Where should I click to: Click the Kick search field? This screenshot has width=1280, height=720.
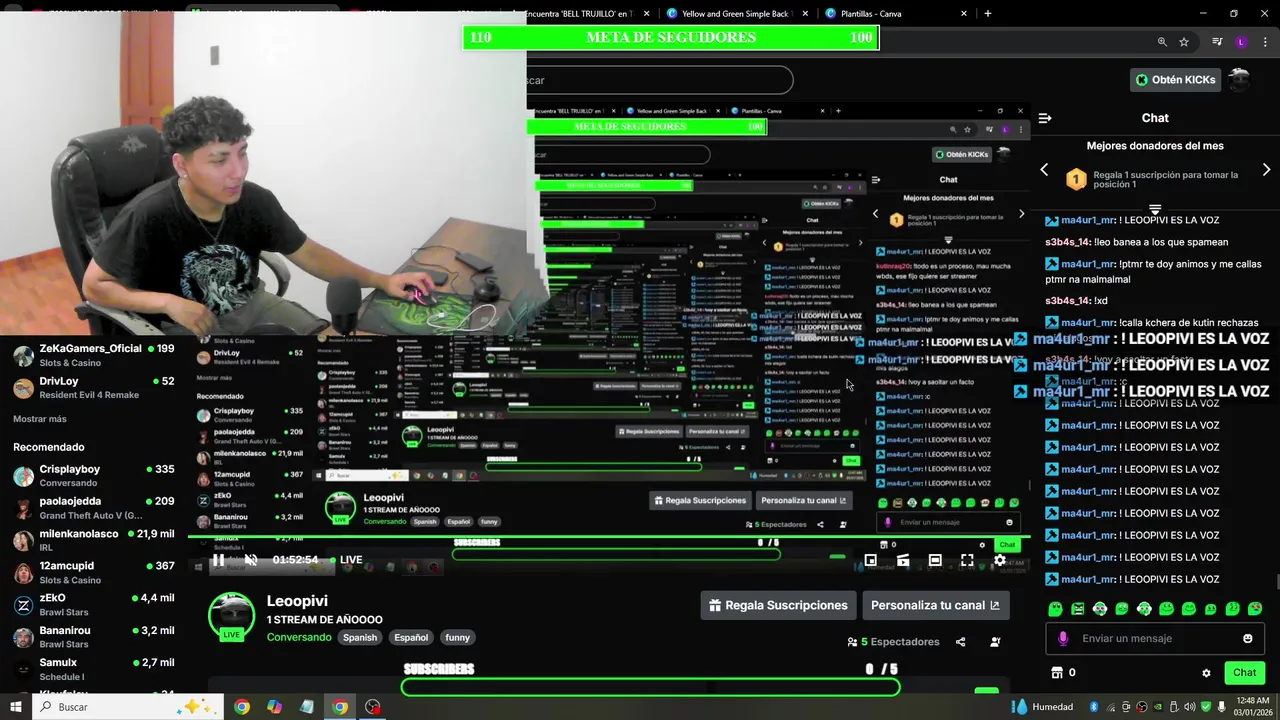tap(660, 80)
